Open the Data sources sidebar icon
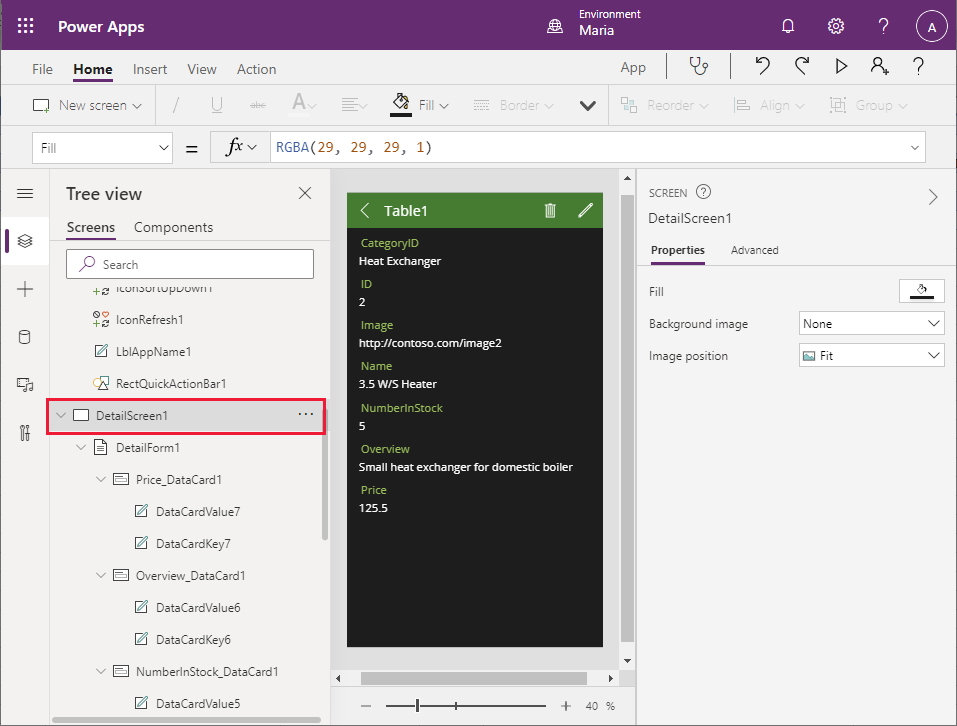The width and height of the screenshot is (957, 726). click(x=25, y=337)
